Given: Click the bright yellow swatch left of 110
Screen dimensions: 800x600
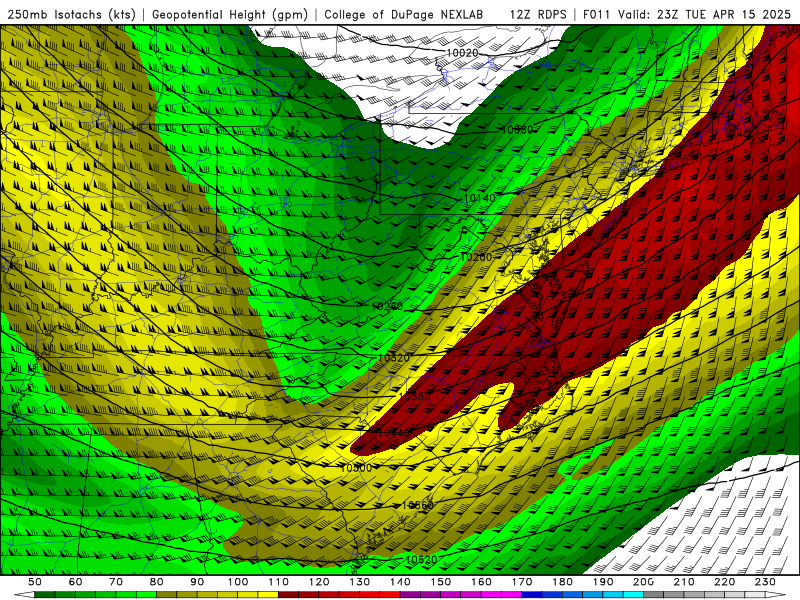Looking at the screenshot, I should [268, 595].
